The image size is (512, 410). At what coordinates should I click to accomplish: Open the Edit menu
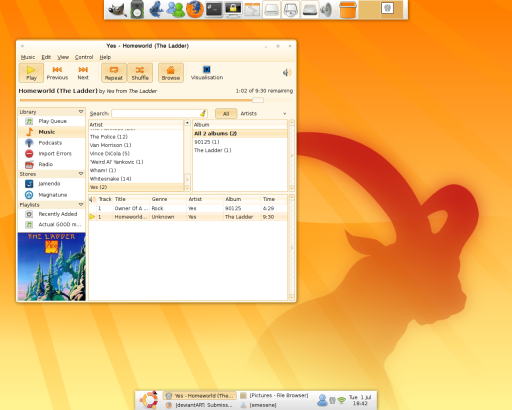(46, 57)
